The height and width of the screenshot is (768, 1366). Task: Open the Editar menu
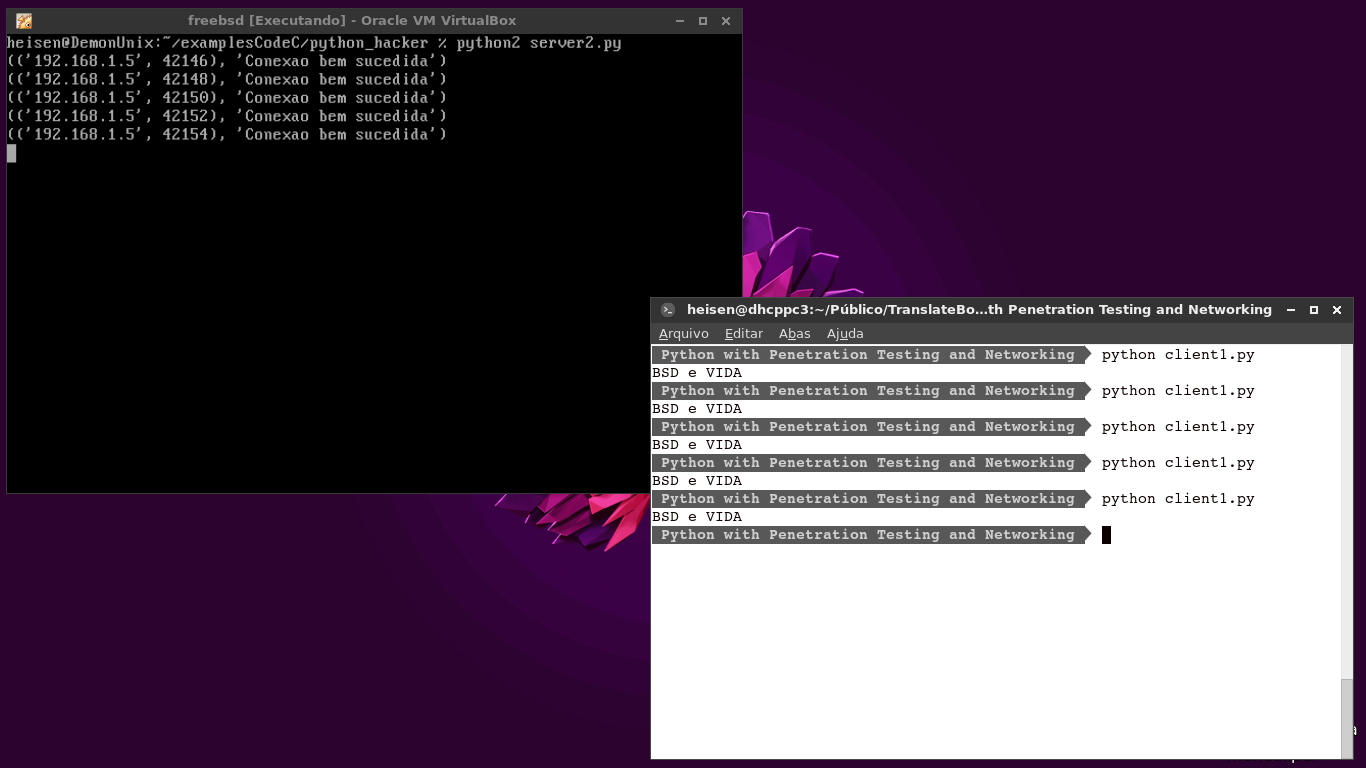tap(743, 334)
